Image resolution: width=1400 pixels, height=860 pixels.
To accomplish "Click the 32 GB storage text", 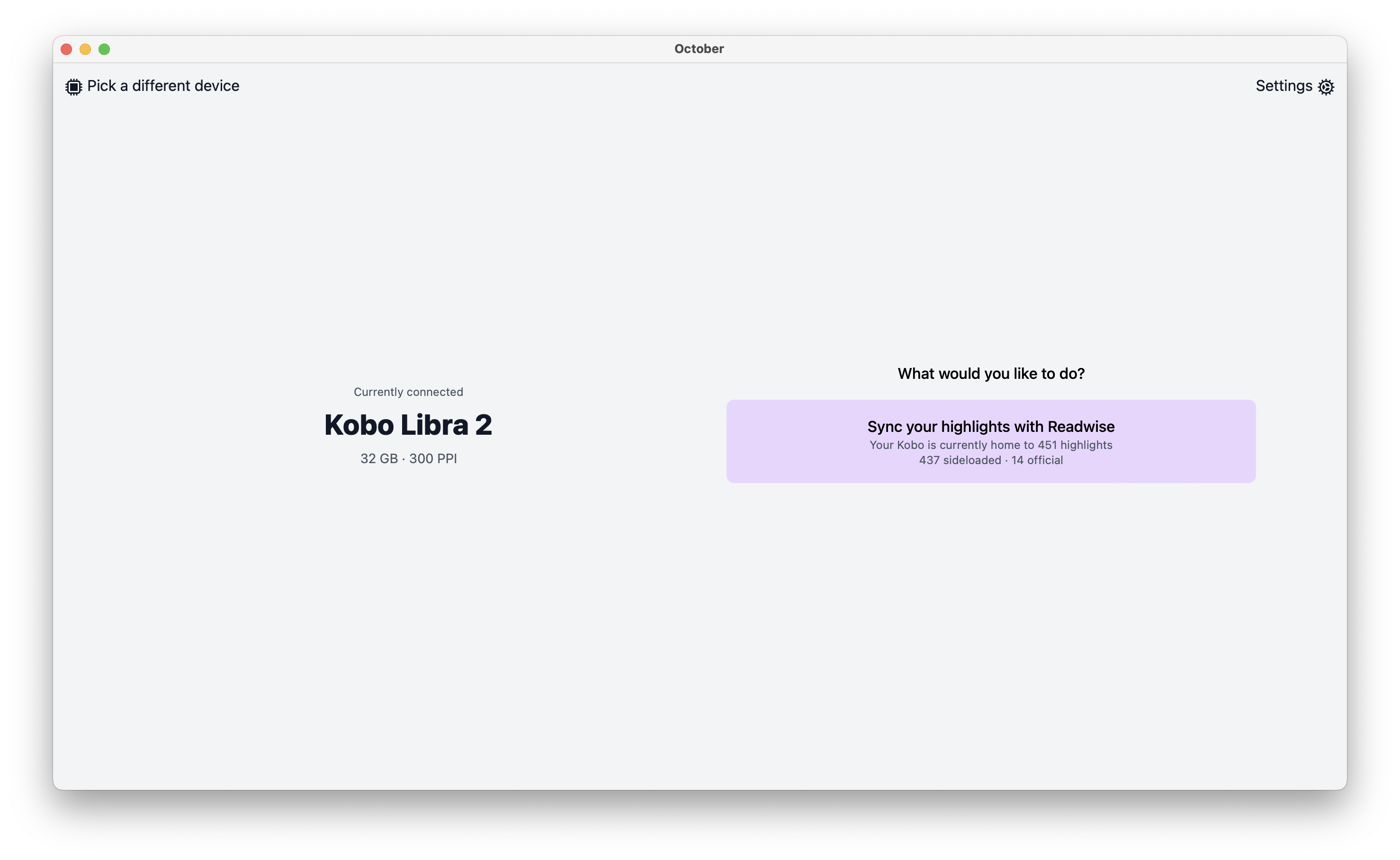I will (x=378, y=458).
